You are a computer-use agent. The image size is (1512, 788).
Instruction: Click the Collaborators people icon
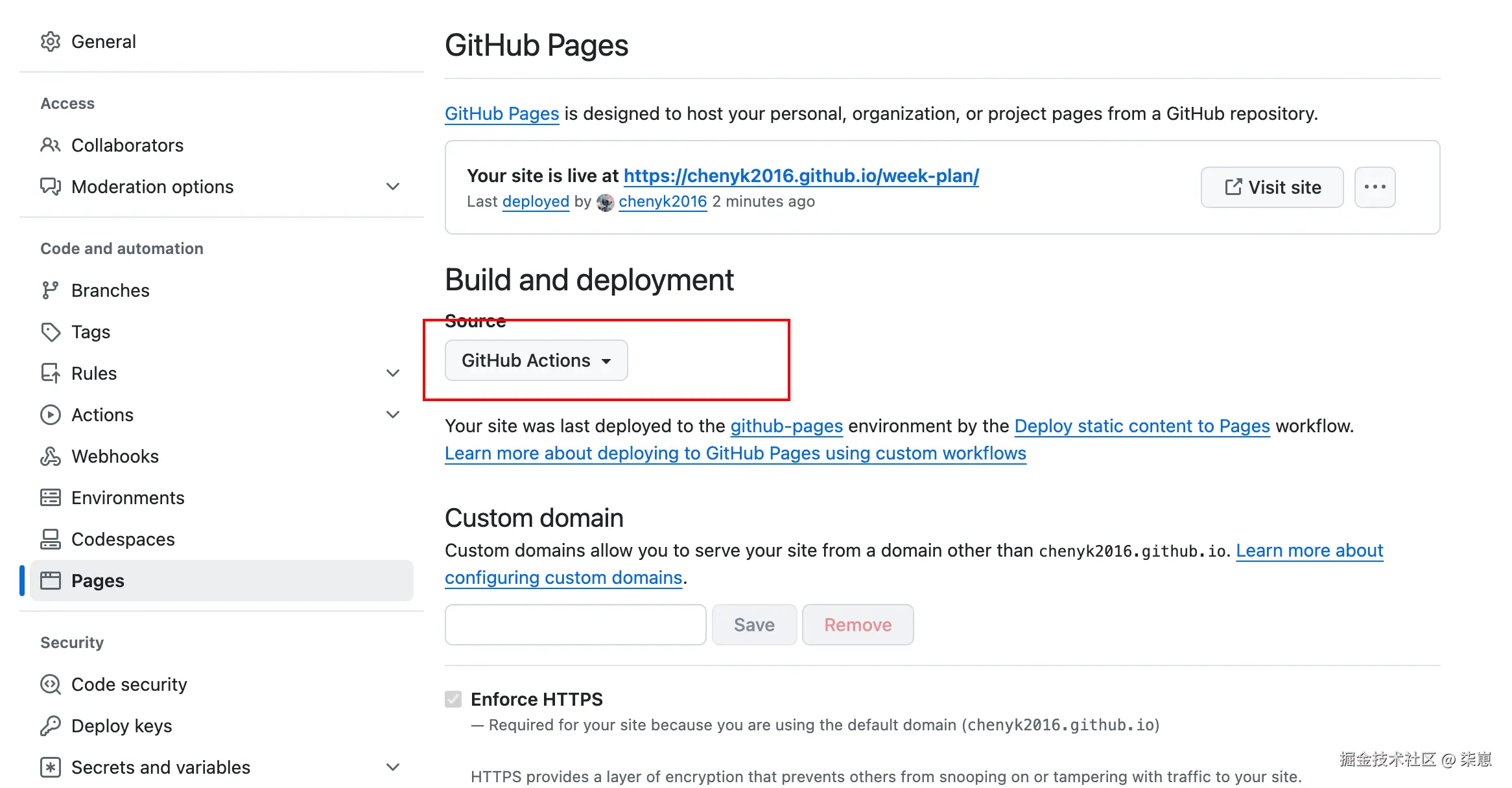point(51,145)
